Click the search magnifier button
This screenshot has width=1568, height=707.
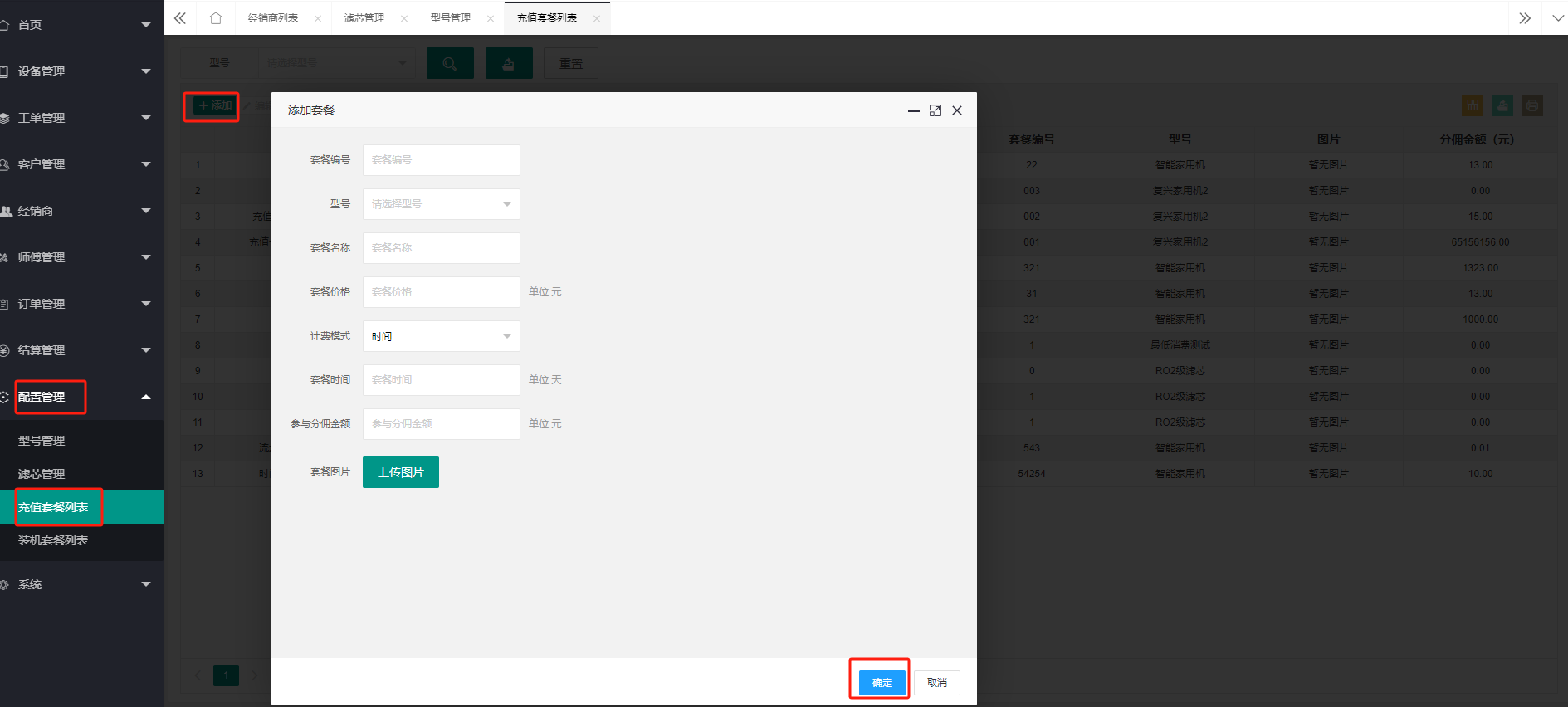[x=450, y=63]
